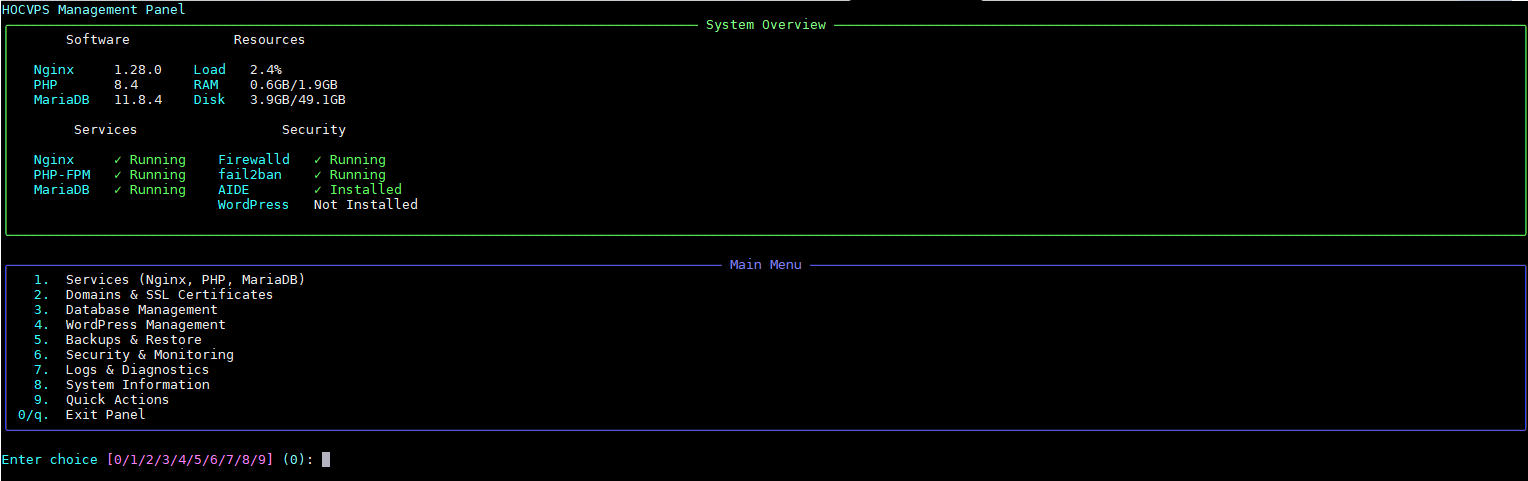This screenshot has width=1528, height=481.
Task: Open Quick Actions menu item
Action: click(117, 400)
